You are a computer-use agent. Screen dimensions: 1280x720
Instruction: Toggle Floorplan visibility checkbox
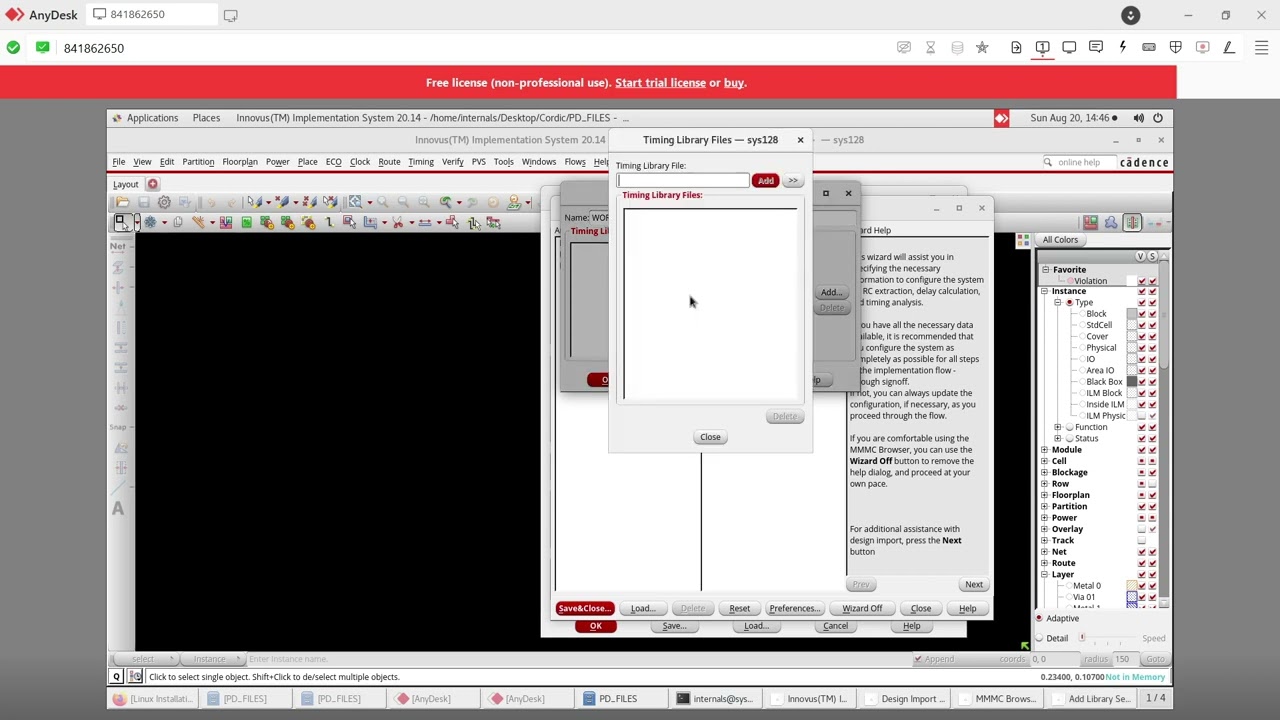click(1142, 495)
